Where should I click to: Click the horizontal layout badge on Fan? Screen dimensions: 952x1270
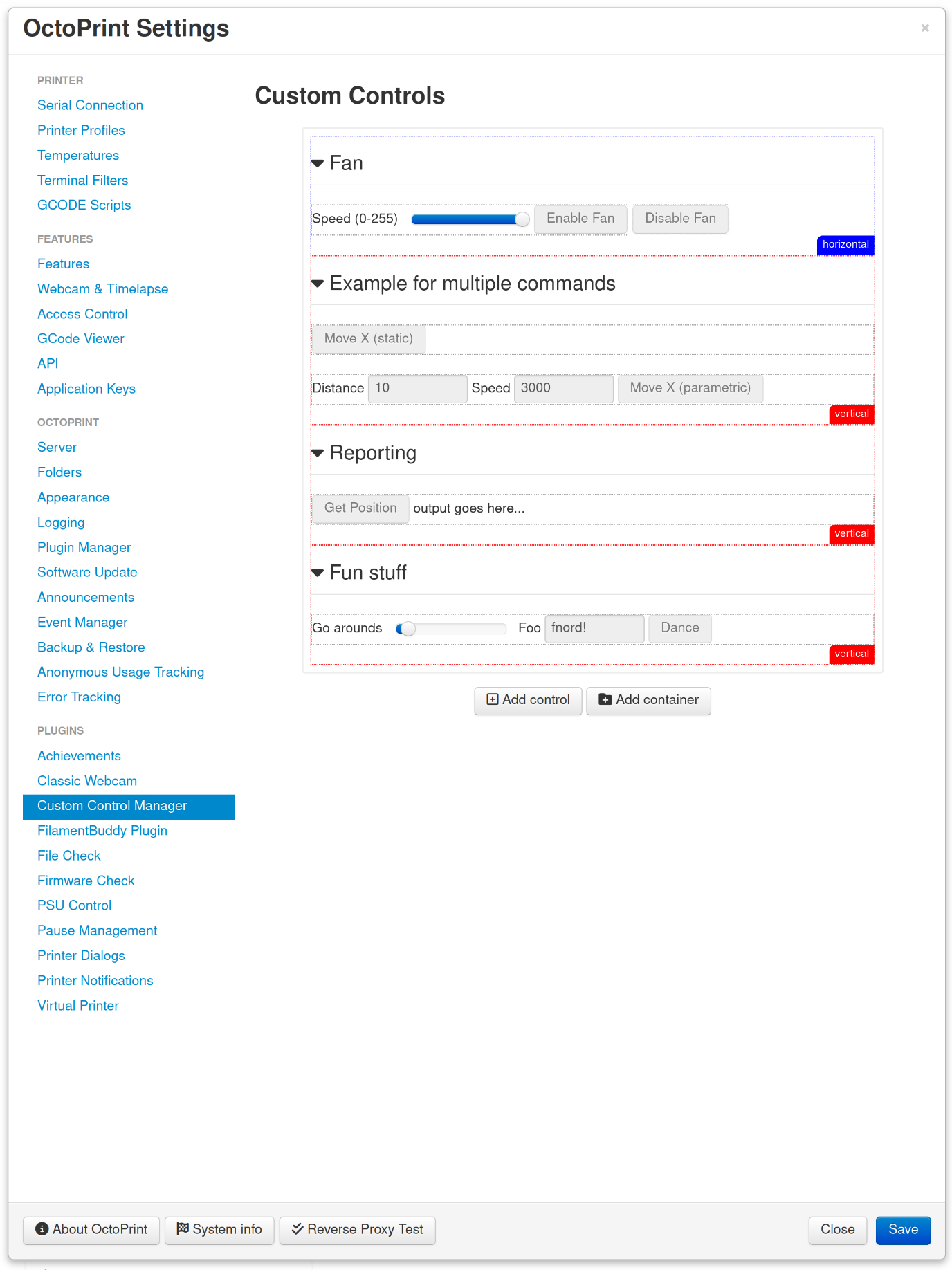[x=845, y=244]
